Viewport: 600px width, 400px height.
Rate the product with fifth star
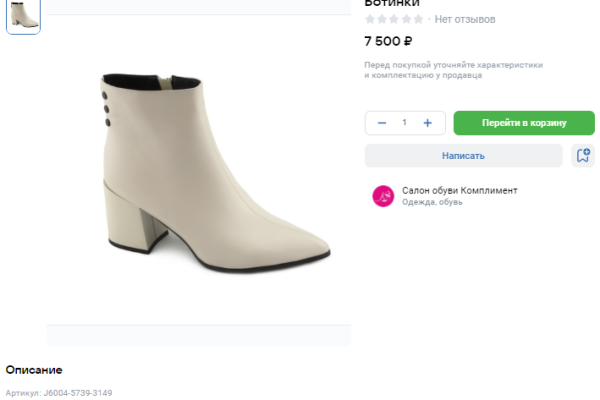pos(418,19)
